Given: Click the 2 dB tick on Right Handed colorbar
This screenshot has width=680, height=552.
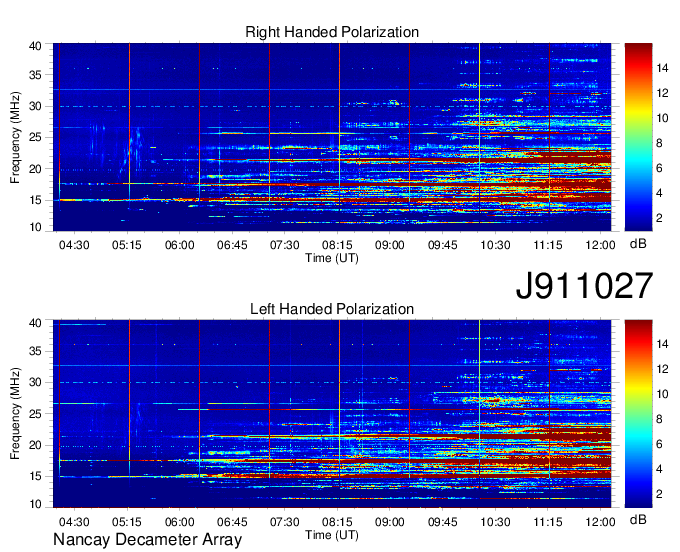Looking at the screenshot, I should (x=659, y=218).
